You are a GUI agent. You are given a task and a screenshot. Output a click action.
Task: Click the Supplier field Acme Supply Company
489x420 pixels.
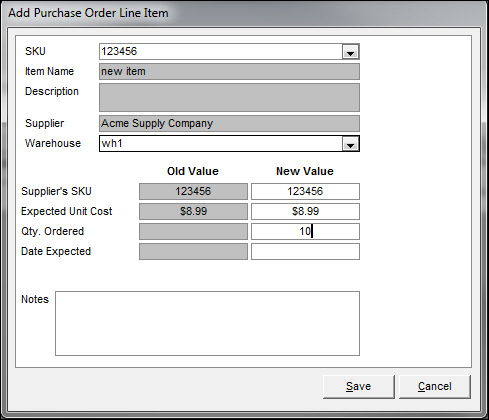coord(229,124)
